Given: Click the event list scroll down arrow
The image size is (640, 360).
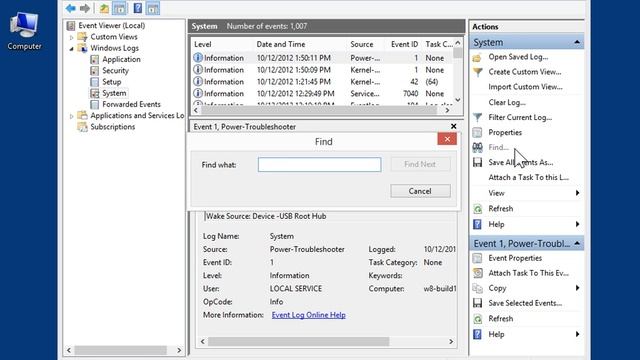Looking at the screenshot, I should click(458, 100).
